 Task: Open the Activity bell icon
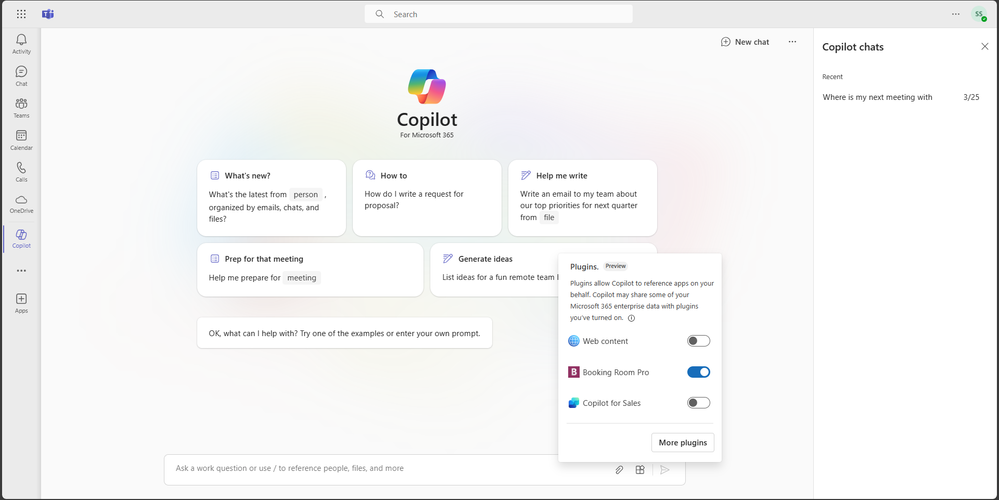click(x=21, y=43)
